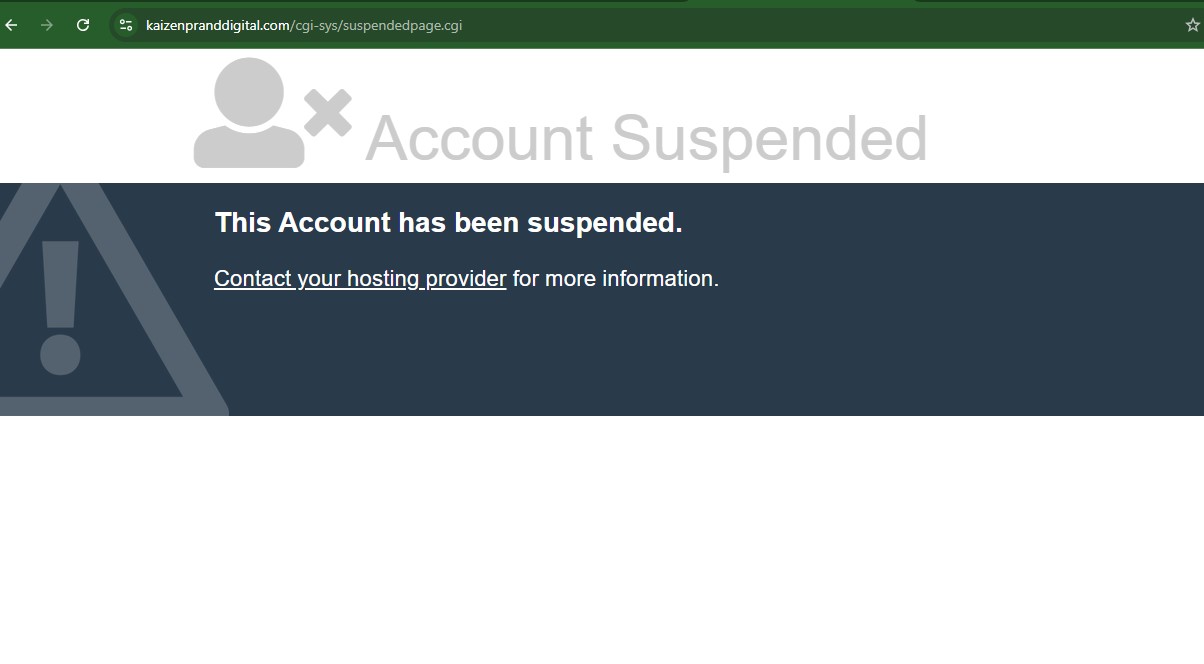Screen dimensions: 1204x664
Task: Click the faded warning triangle graphic
Action: pos(100,299)
